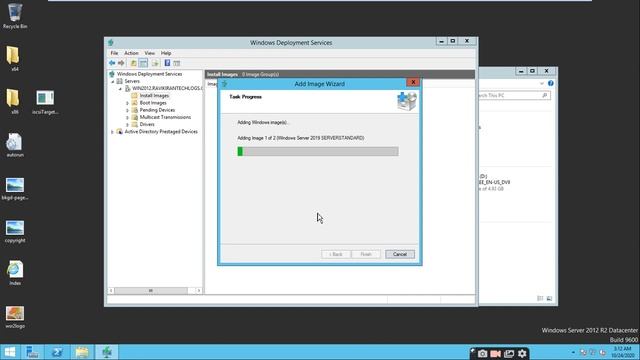This screenshot has height=360, width=640.
Task: Click the help icon in the Explorer window
Action: [551, 83]
